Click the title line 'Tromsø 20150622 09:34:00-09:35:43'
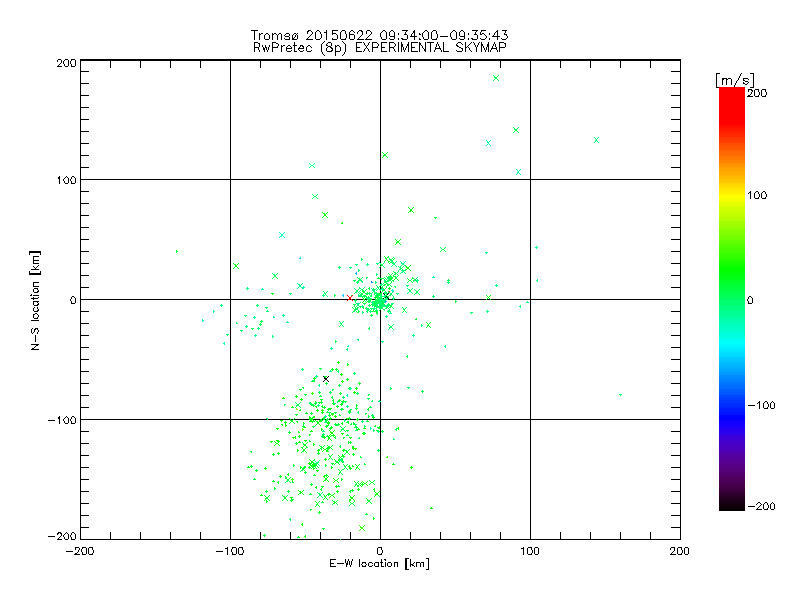This screenshot has width=800, height=600. pos(379,35)
